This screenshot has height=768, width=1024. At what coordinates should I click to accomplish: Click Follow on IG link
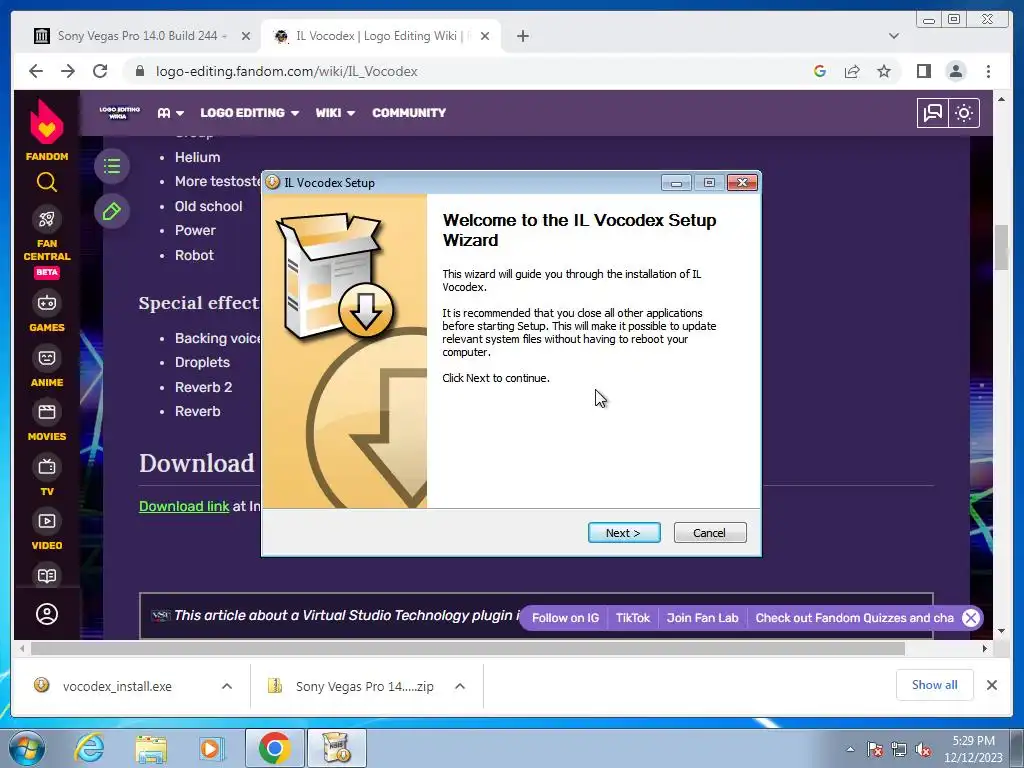(565, 618)
